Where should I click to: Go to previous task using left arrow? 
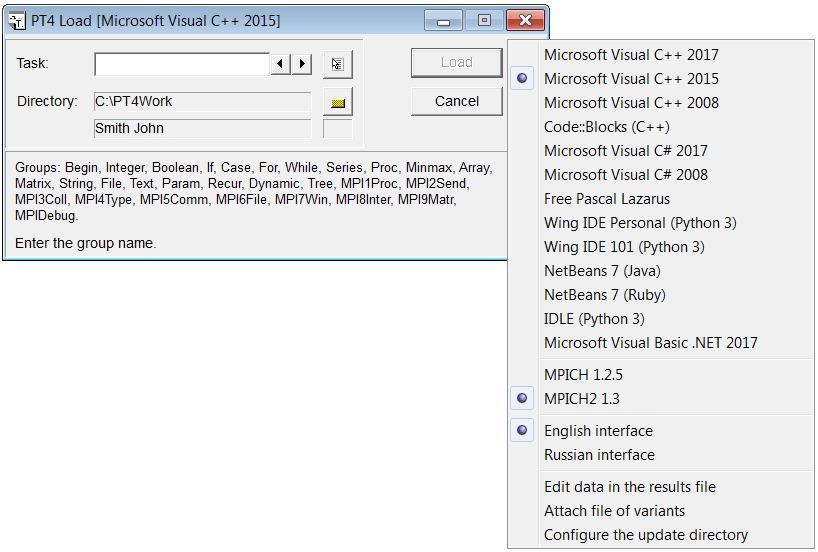point(281,64)
